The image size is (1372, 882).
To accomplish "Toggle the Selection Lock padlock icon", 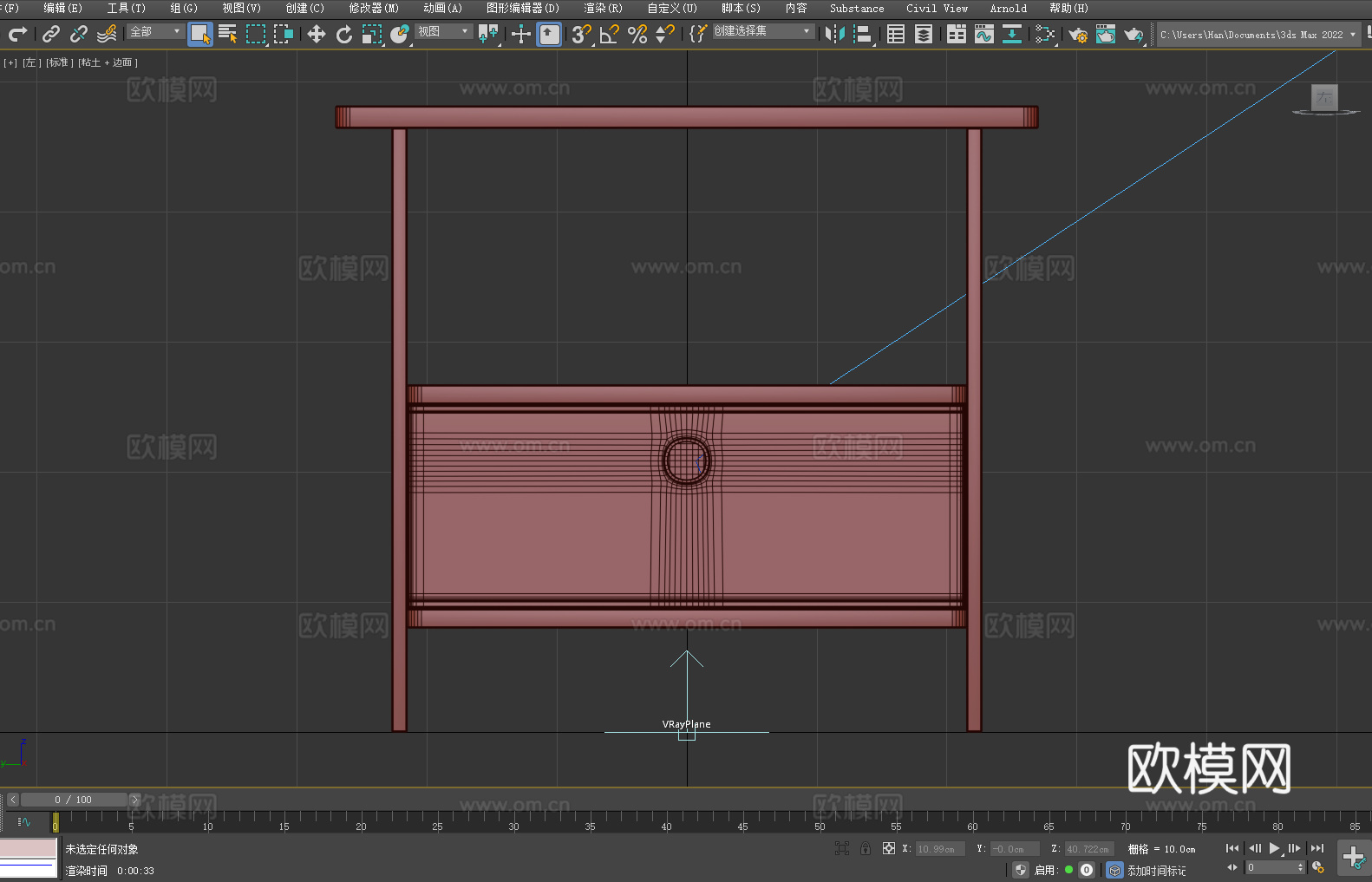I will coord(866,848).
